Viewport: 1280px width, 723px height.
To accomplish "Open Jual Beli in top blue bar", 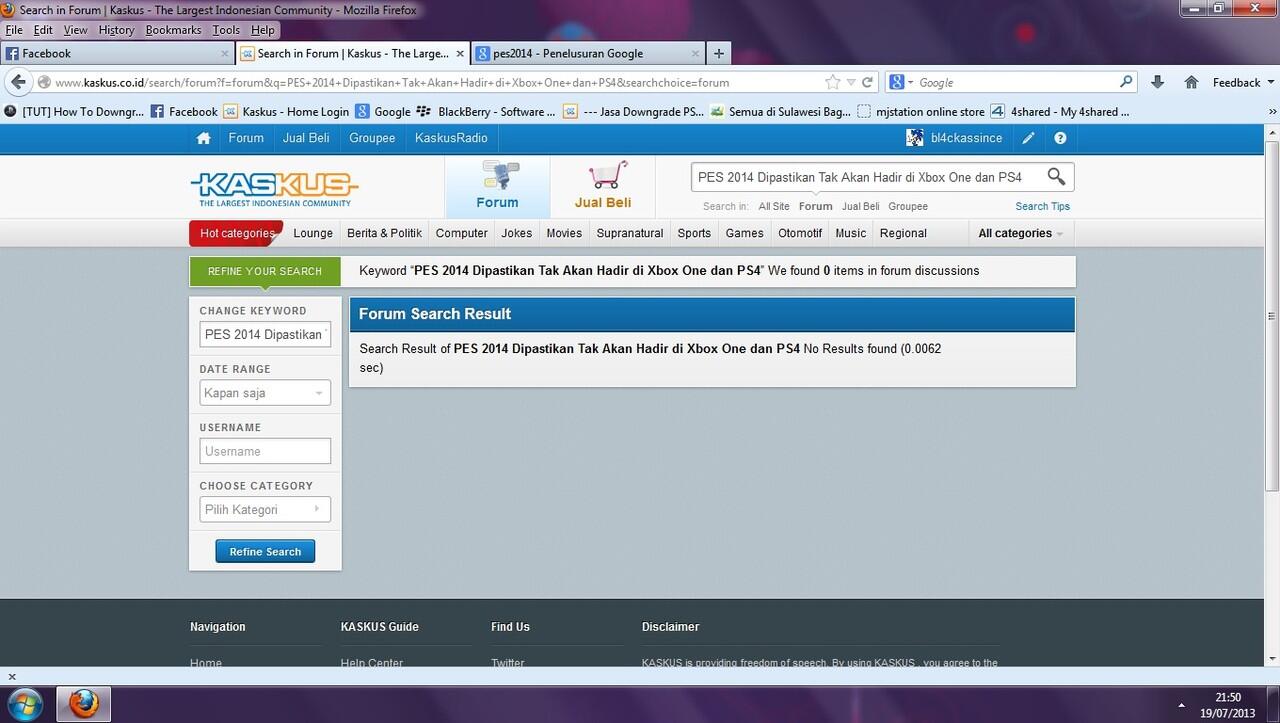I will tap(306, 138).
